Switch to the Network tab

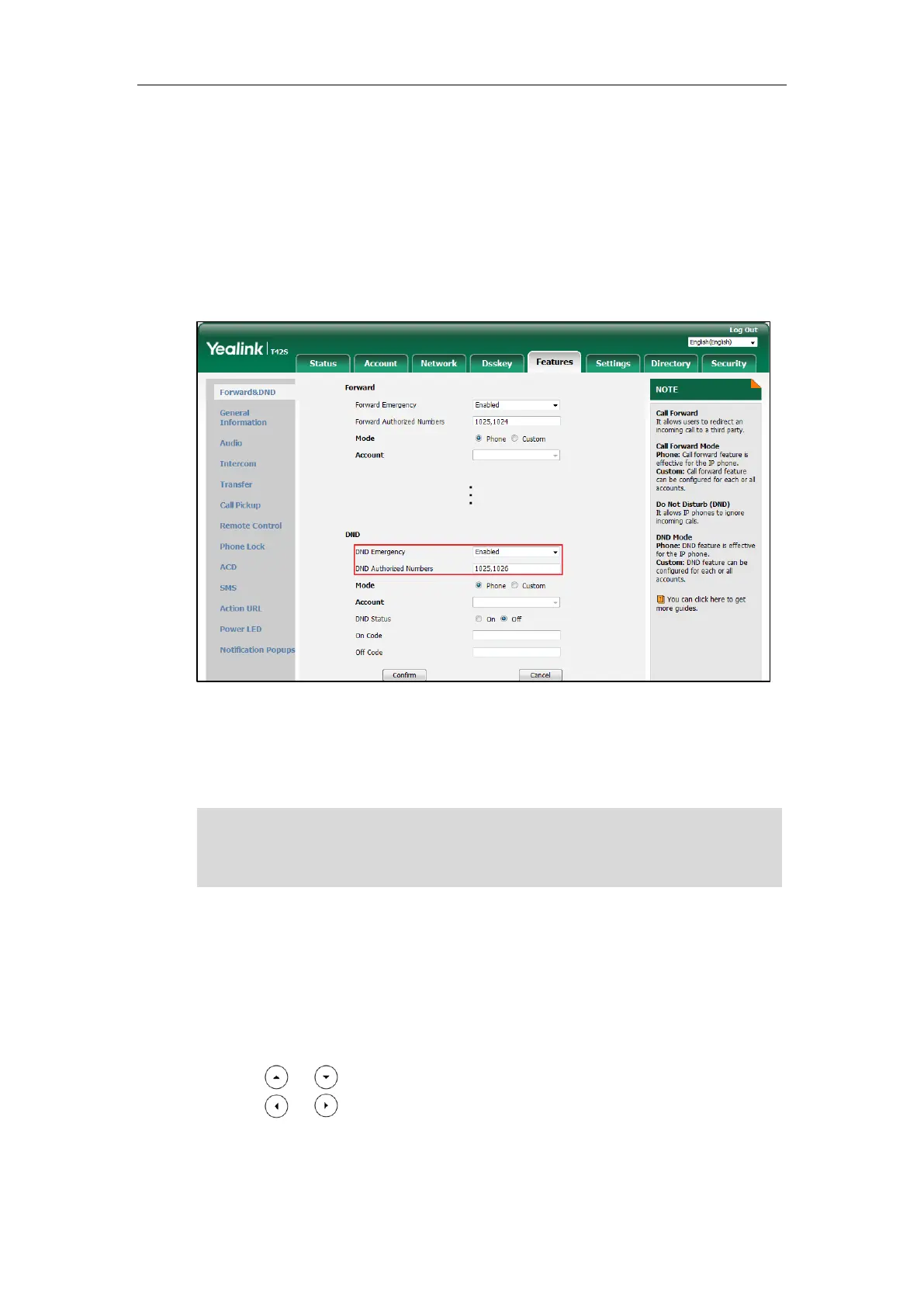[x=439, y=363]
